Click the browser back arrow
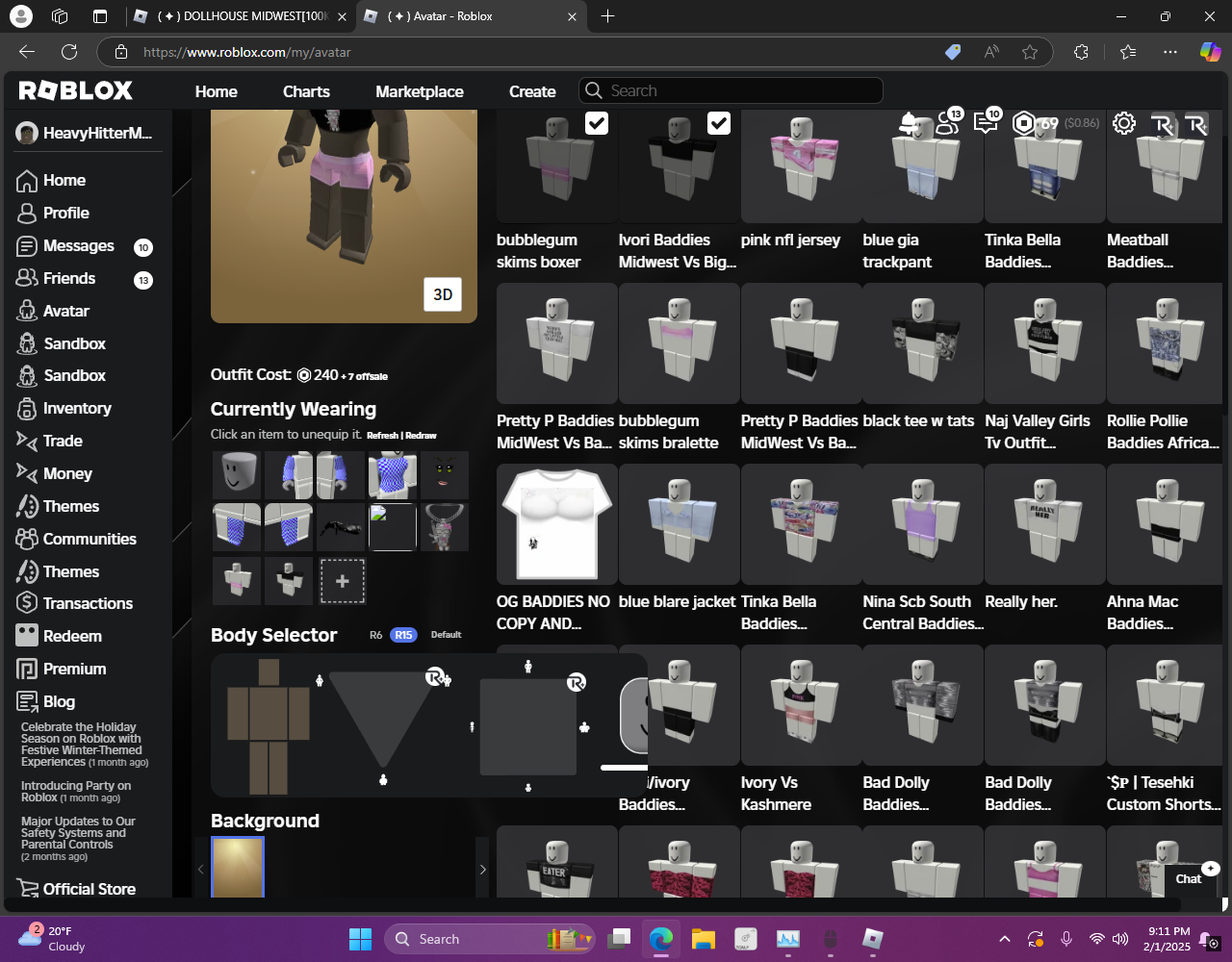Screen dimensions: 1232x962 [27, 52]
